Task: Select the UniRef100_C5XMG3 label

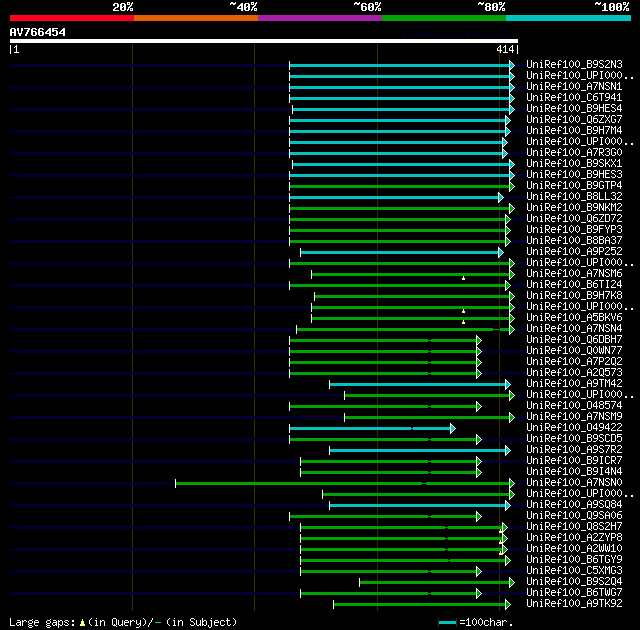Action: tap(574, 571)
